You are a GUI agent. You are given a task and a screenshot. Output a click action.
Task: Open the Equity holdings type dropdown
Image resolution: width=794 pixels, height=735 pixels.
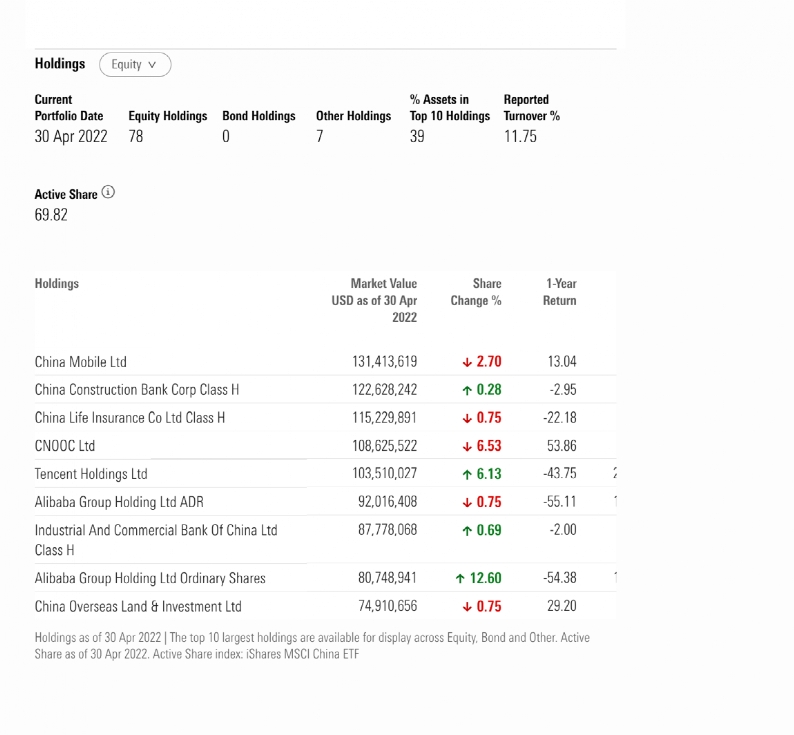coord(135,65)
